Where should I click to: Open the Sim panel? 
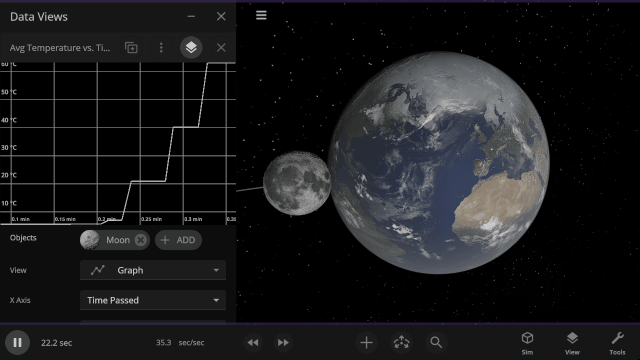click(x=527, y=343)
